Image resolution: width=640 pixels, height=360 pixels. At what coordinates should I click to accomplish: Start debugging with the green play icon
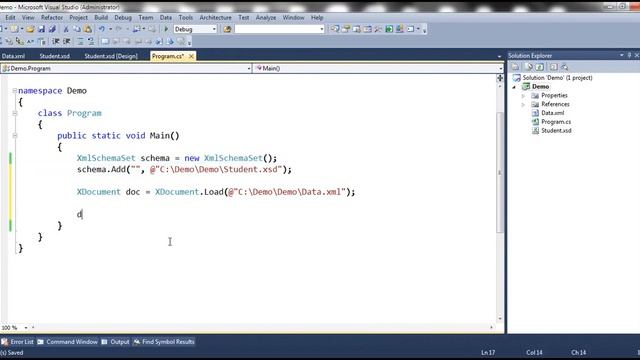(166, 29)
